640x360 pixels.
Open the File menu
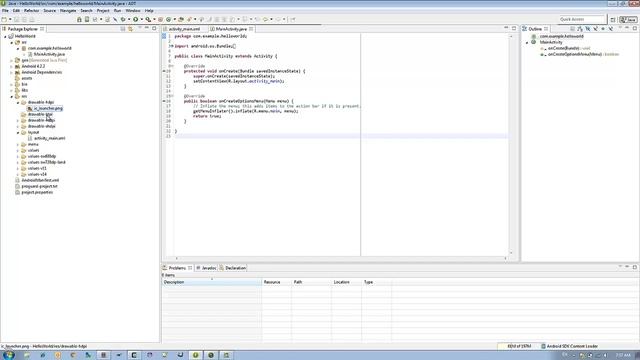point(5,11)
